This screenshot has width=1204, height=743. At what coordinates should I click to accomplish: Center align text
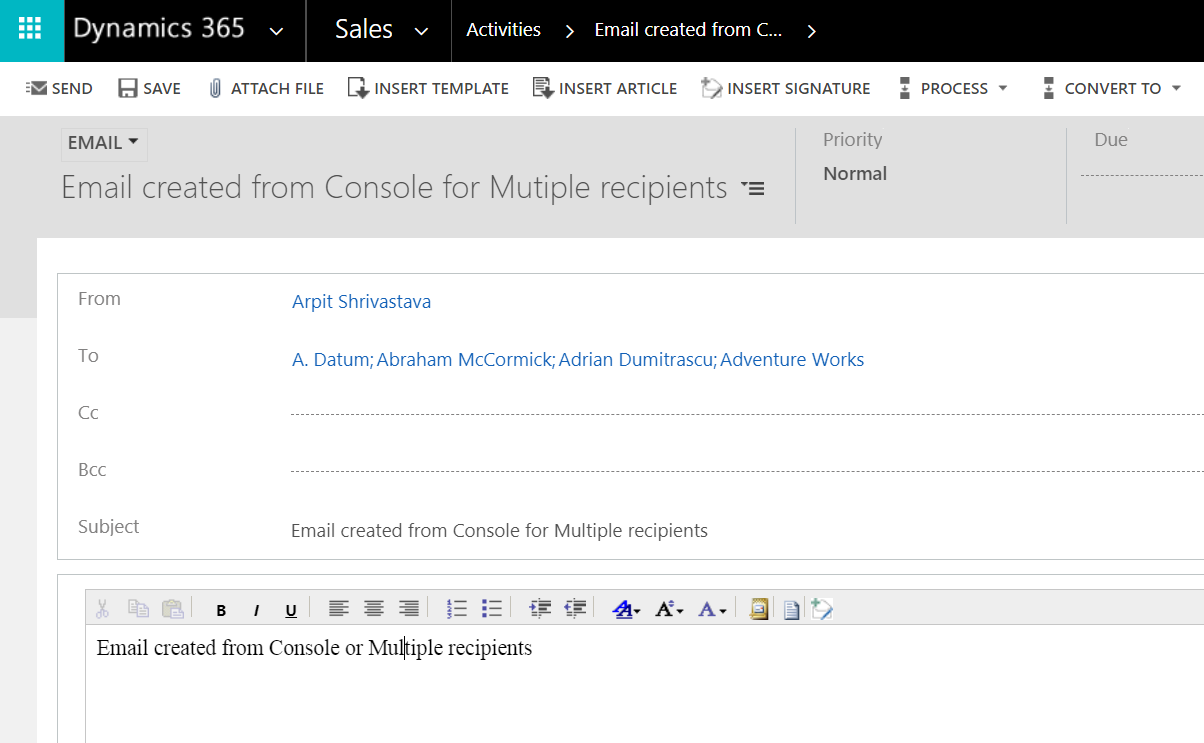374,608
